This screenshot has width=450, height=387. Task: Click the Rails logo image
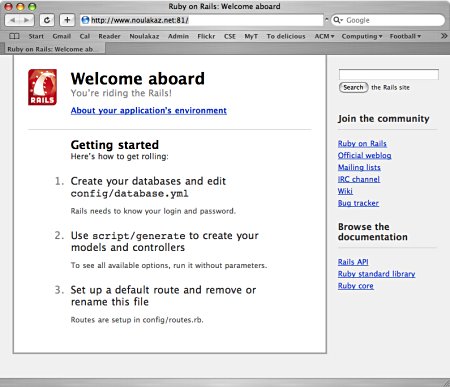point(42,87)
